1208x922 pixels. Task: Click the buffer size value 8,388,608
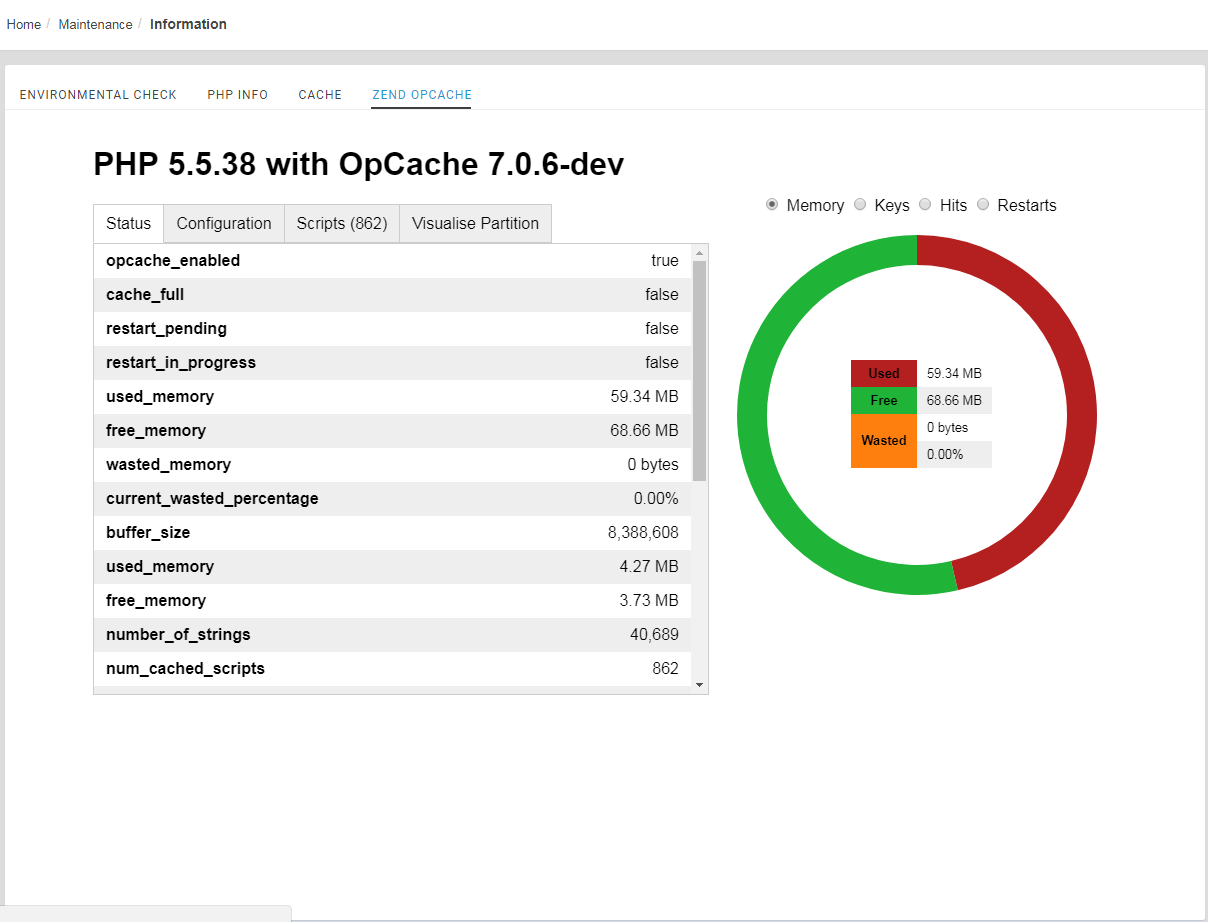pyautogui.click(x=643, y=533)
